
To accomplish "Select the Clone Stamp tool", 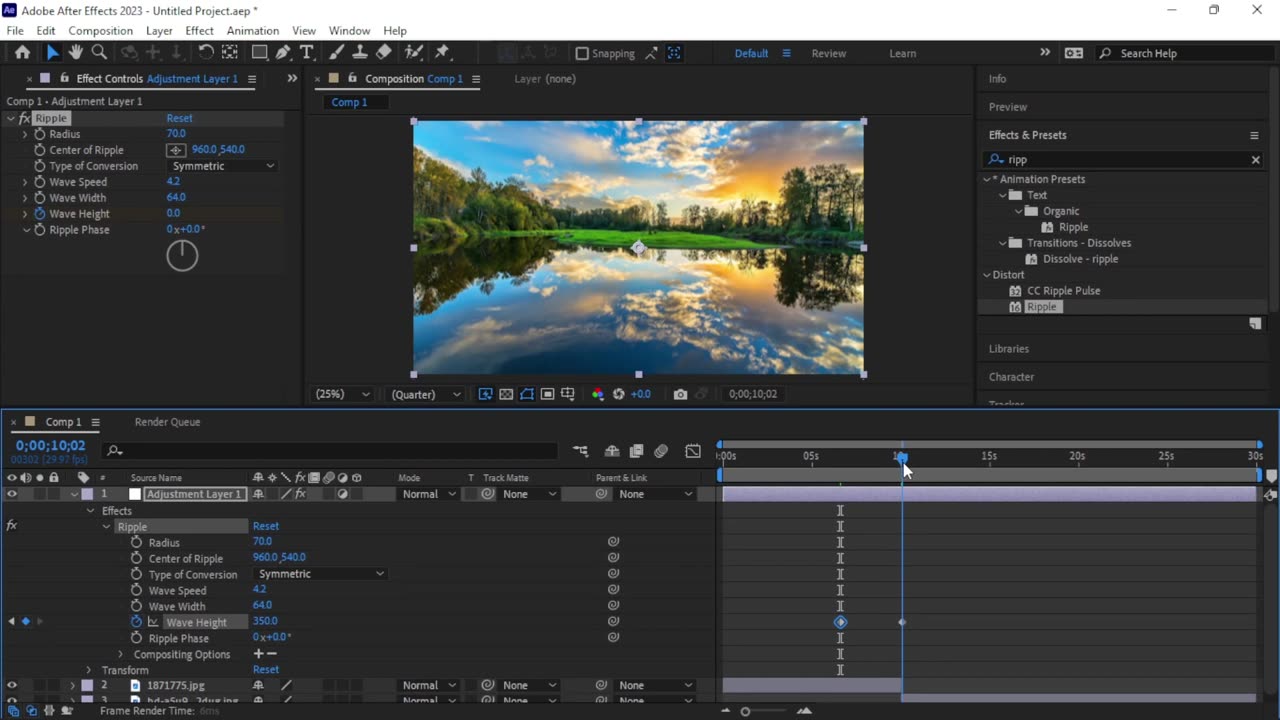I will point(360,53).
